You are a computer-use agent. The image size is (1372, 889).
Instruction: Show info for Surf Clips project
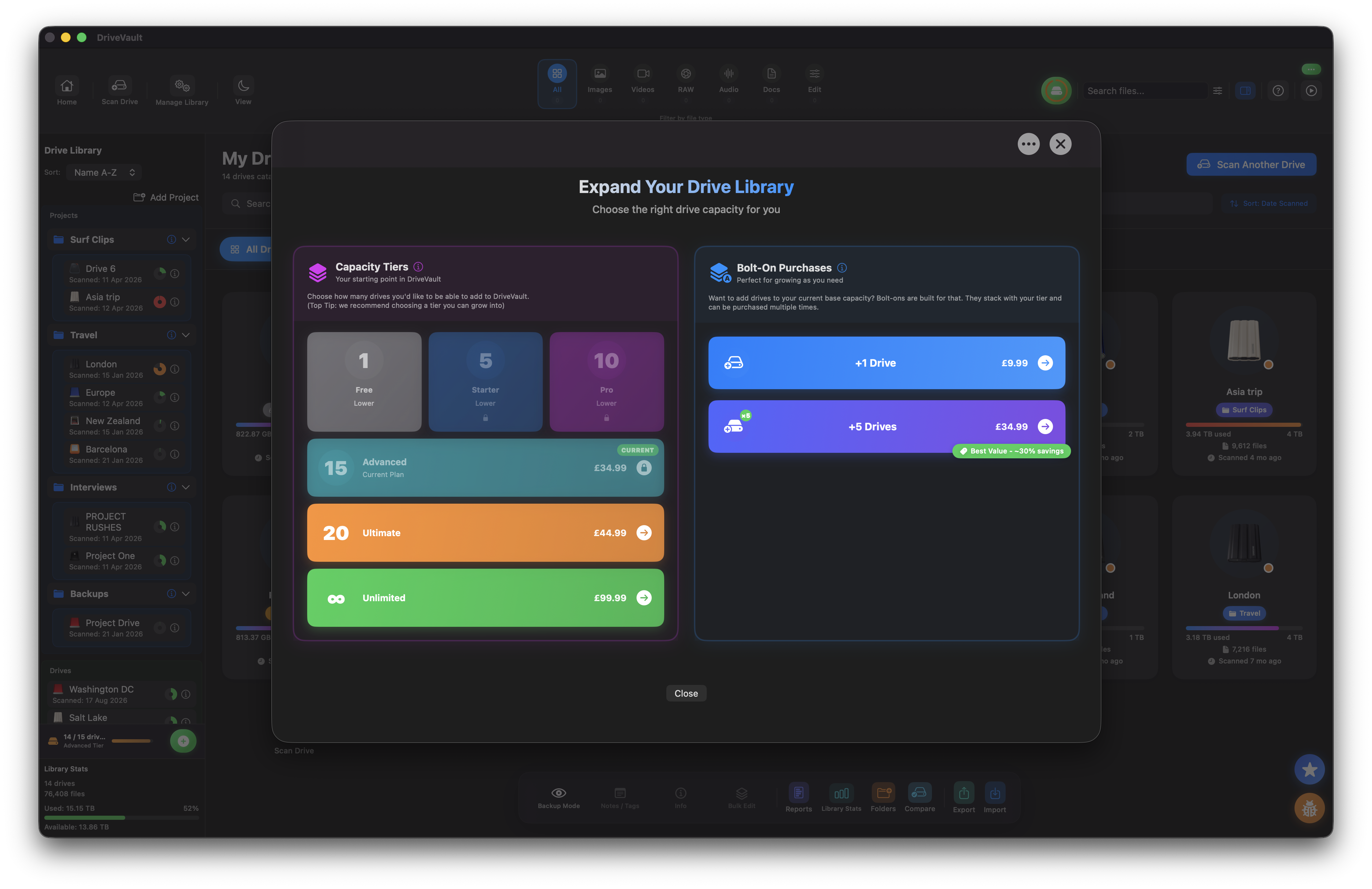(x=171, y=239)
